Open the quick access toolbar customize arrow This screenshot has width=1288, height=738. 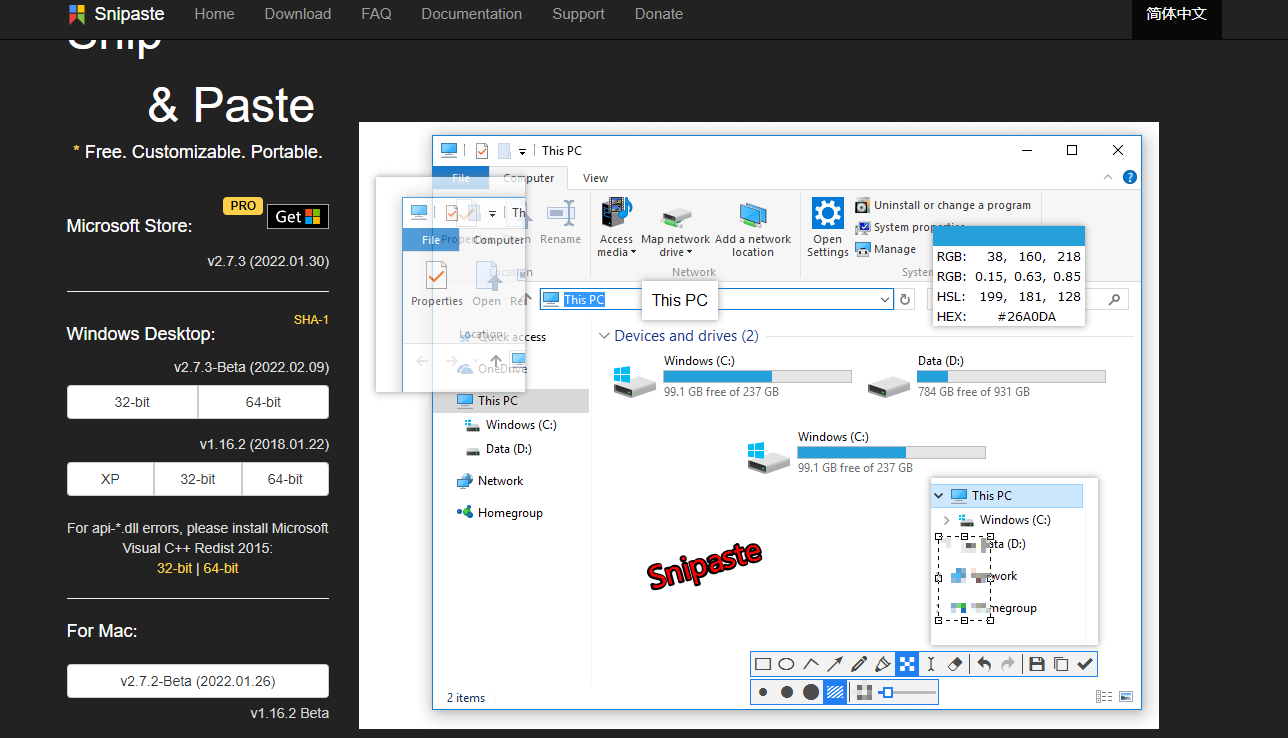point(522,152)
